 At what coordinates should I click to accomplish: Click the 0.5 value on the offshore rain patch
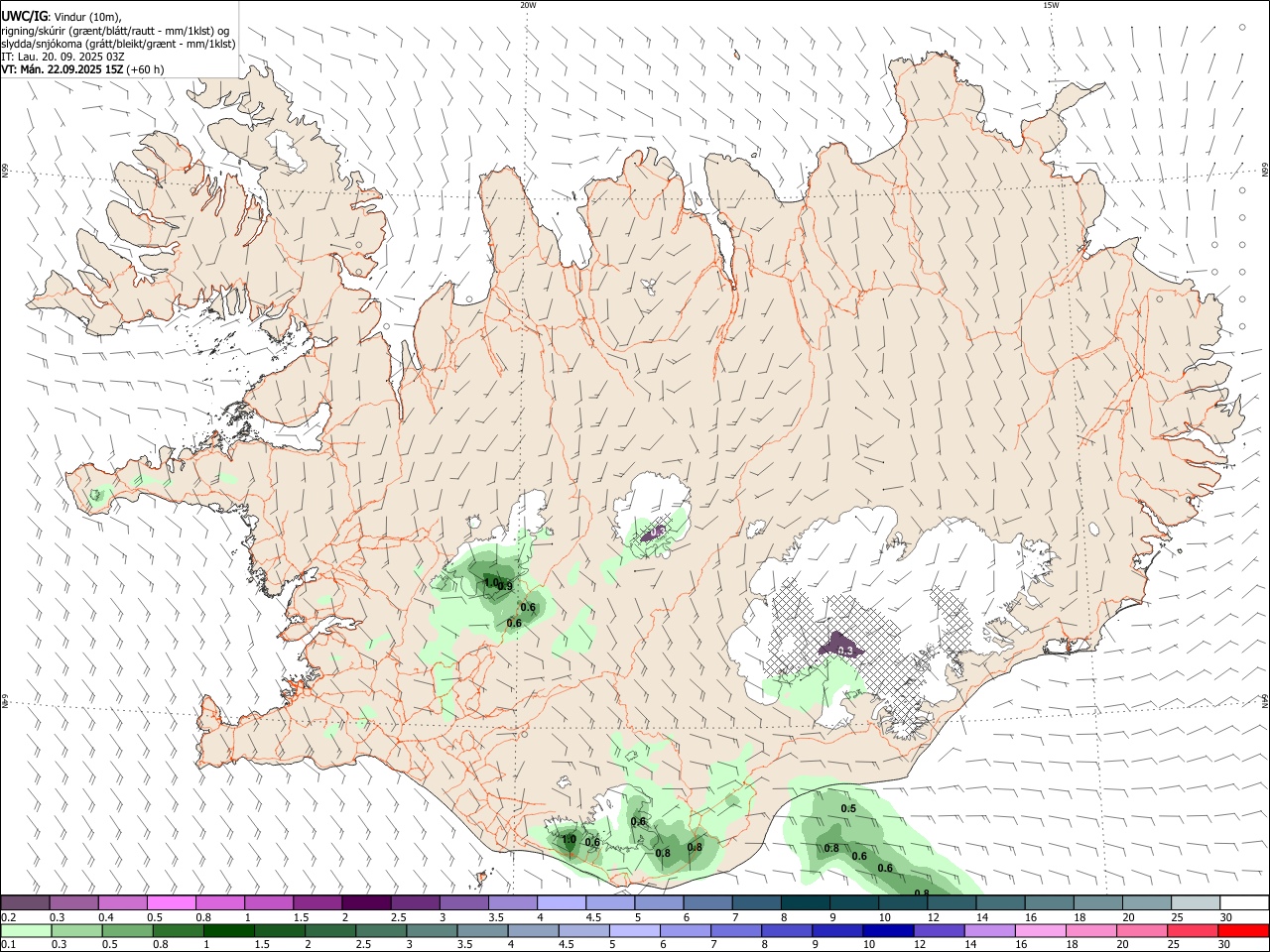tap(848, 809)
